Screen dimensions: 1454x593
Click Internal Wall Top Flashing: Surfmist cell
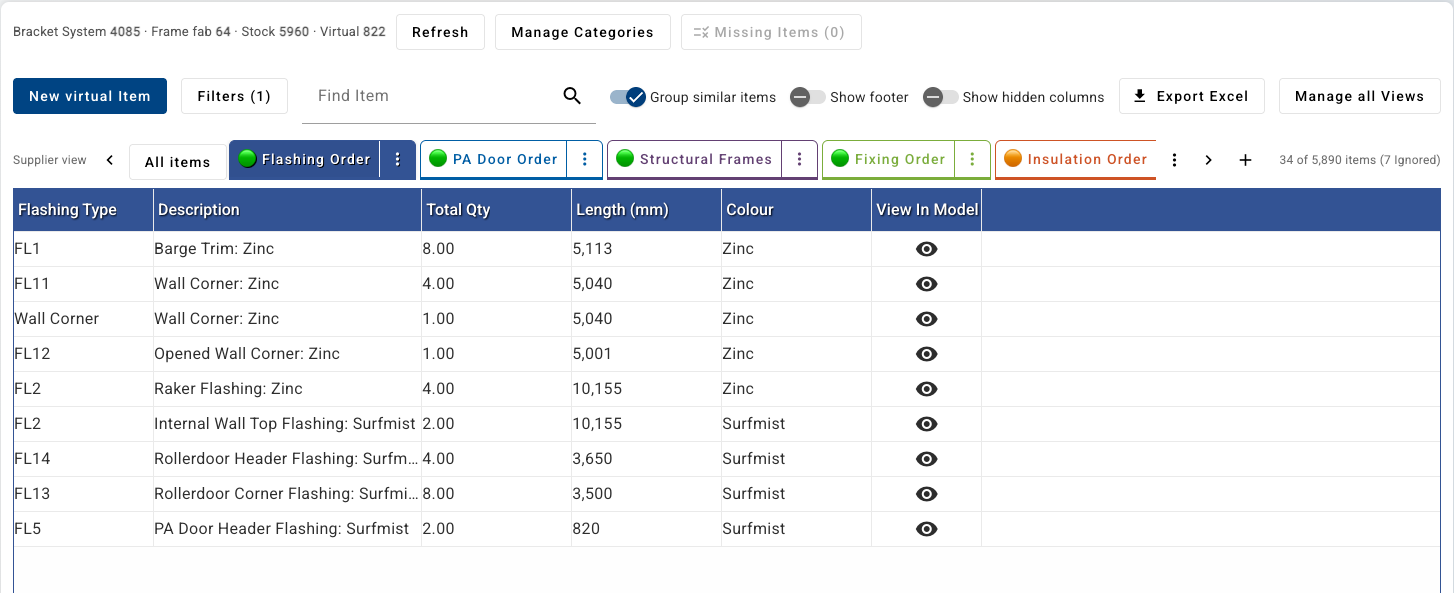(287, 424)
